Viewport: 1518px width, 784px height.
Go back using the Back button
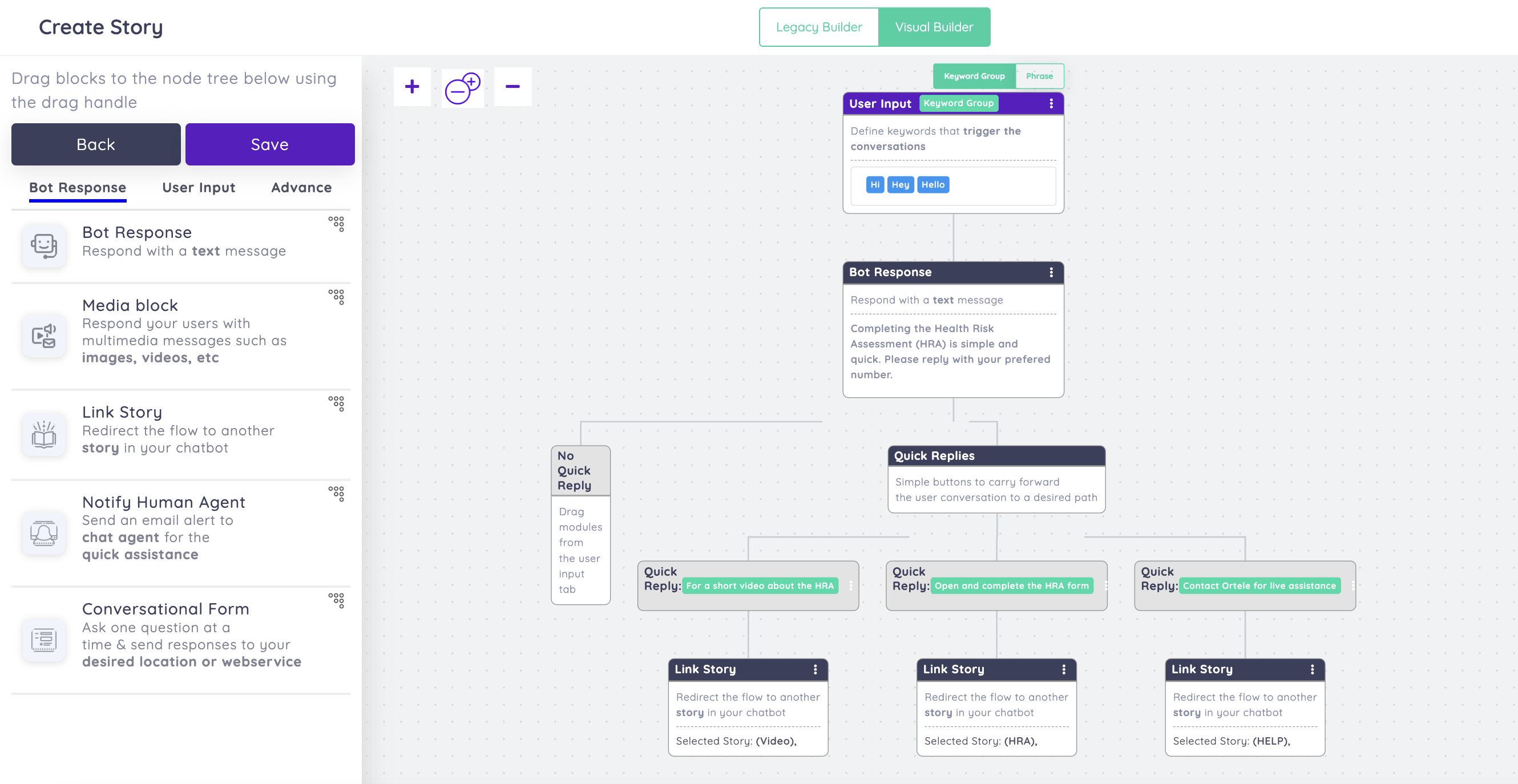(x=95, y=144)
